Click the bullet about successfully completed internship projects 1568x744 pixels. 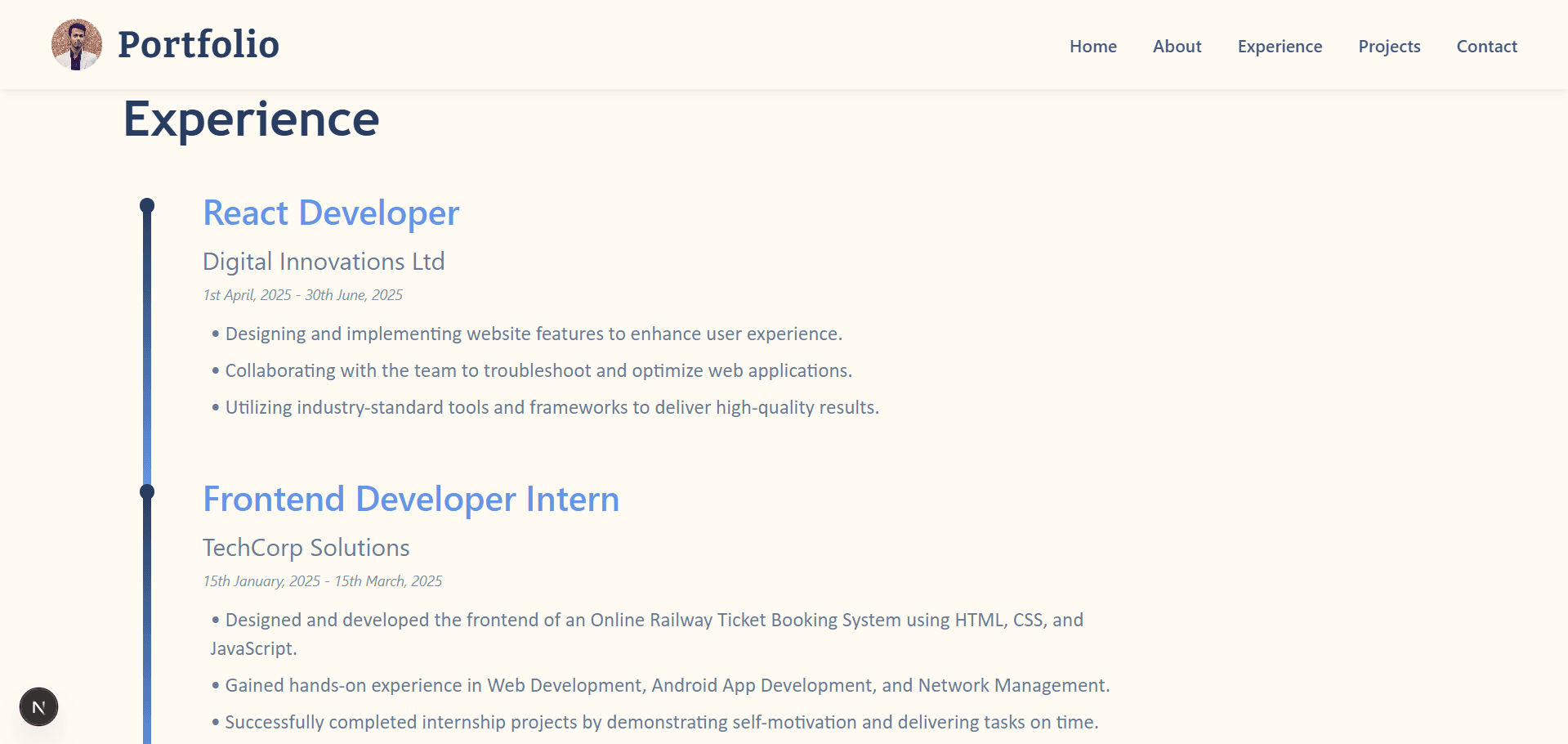pyautogui.click(x=654, y=722)
